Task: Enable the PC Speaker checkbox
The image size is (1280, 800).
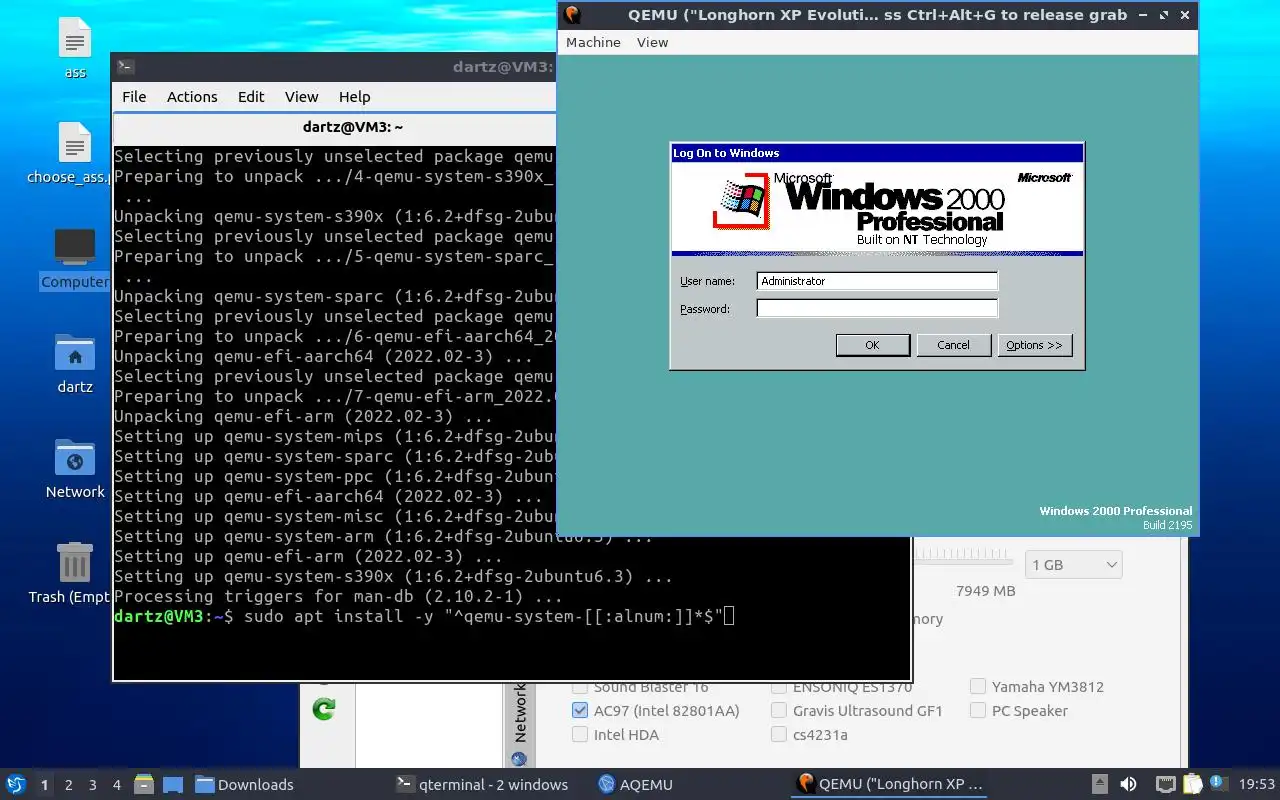Action: (x=978, y=711)
